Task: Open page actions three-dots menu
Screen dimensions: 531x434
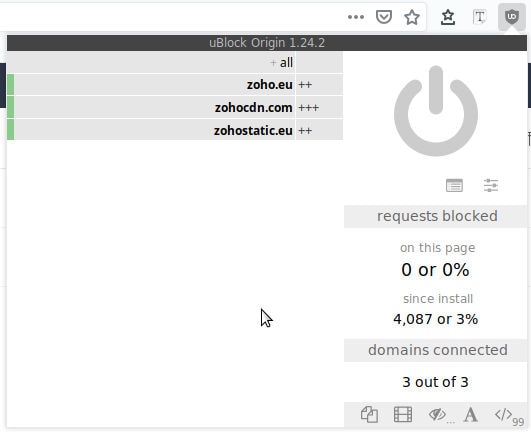Action: 356,17
